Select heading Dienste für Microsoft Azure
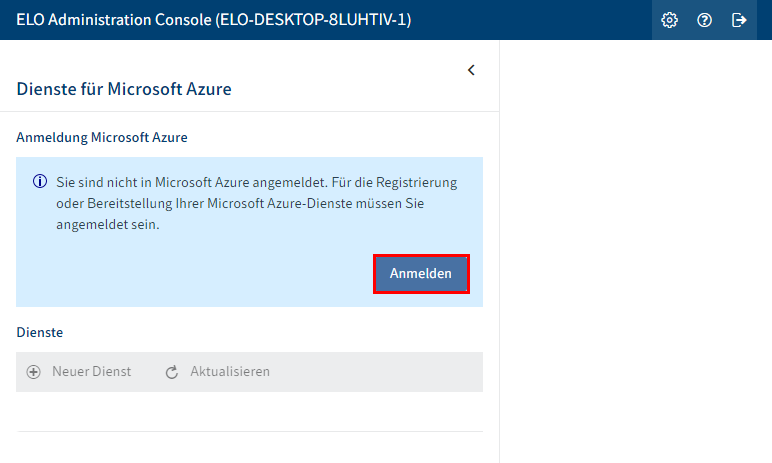Screen dimensions: 772x463 [x=124, y=89]
